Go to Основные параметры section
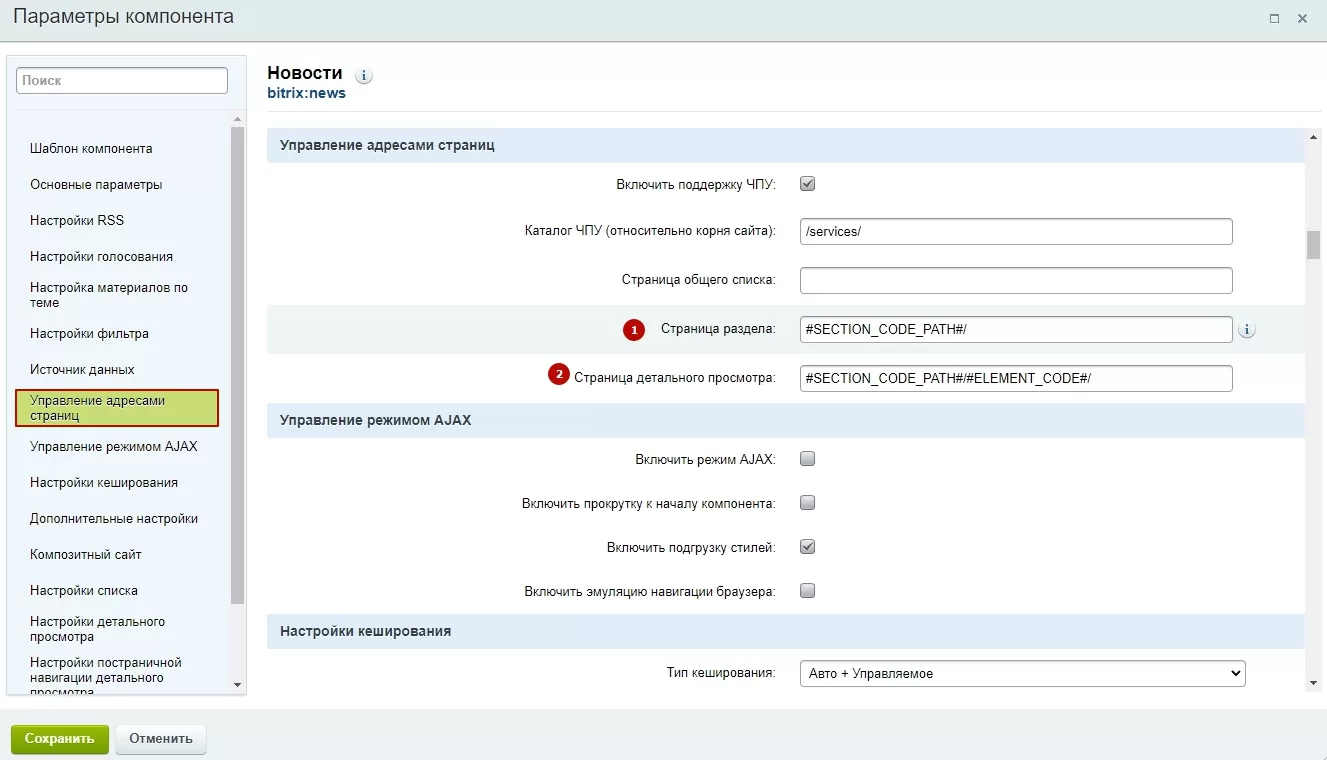 click(x=96, y=184)
